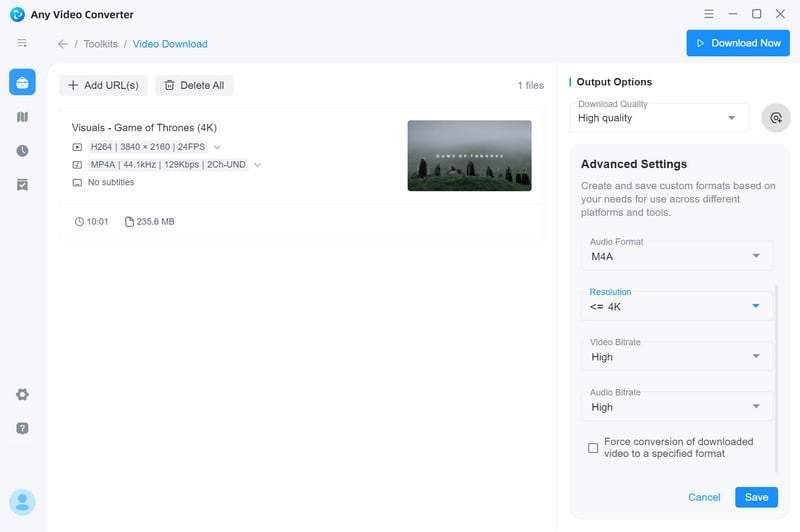Click the subtitles icon beside No subtitles

[x=77, y=183]
